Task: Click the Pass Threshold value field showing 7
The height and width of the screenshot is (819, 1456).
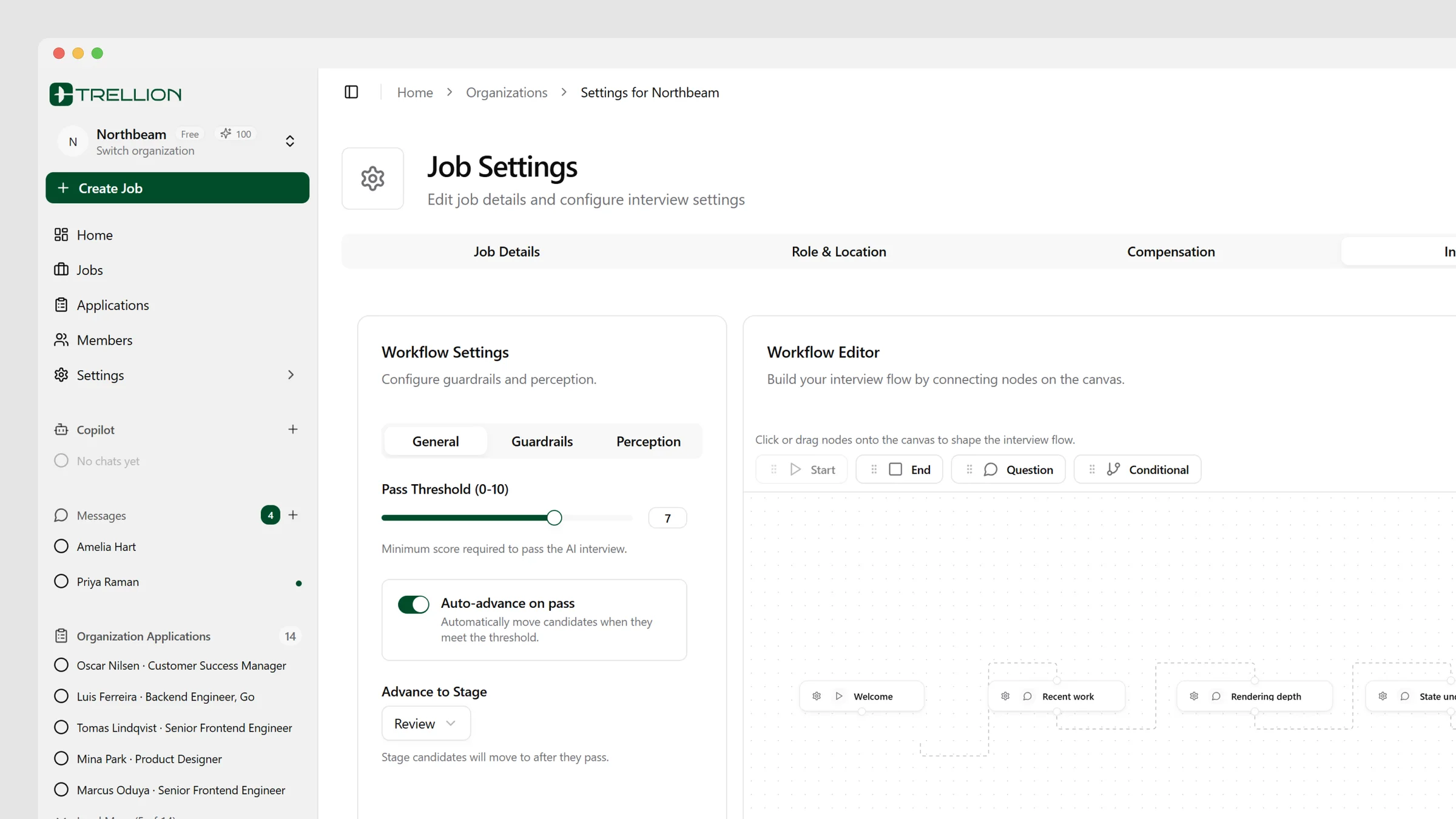Action: pyautogui.click(x=667, y=518)
